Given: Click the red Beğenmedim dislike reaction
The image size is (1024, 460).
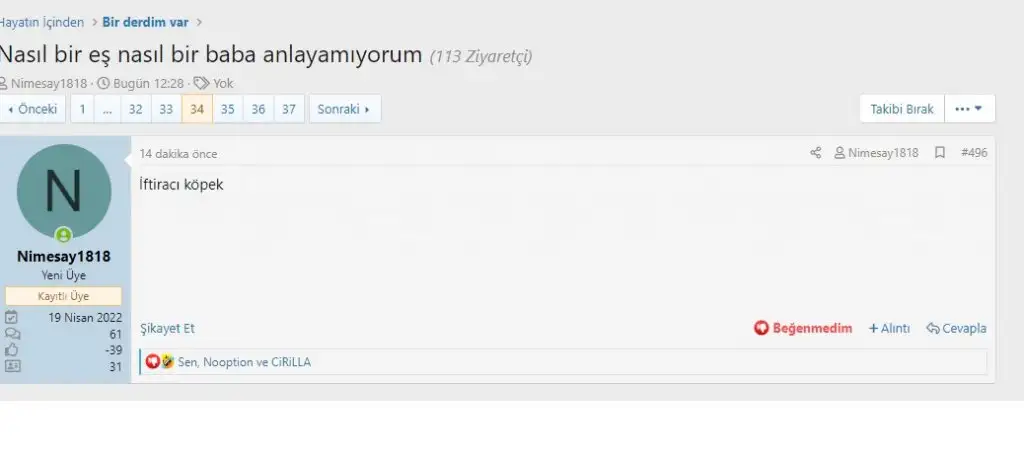Looking at the screenshot, I should (803, 328).
